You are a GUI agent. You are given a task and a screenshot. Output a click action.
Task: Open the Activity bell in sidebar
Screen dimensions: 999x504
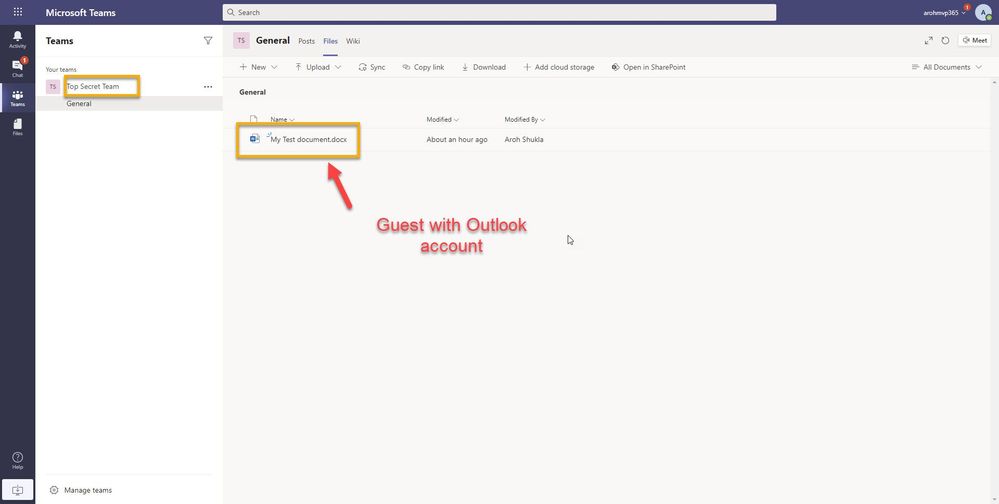pyautogui.click(x=18, y=40)
